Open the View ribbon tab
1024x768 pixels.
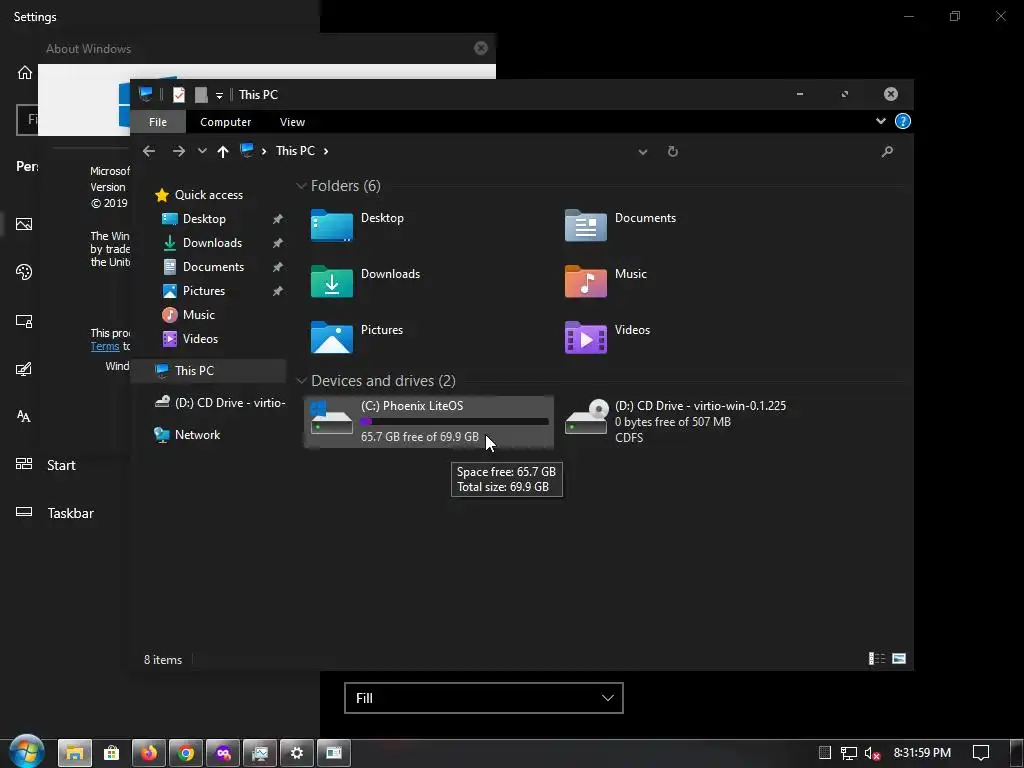click(292, 122)
